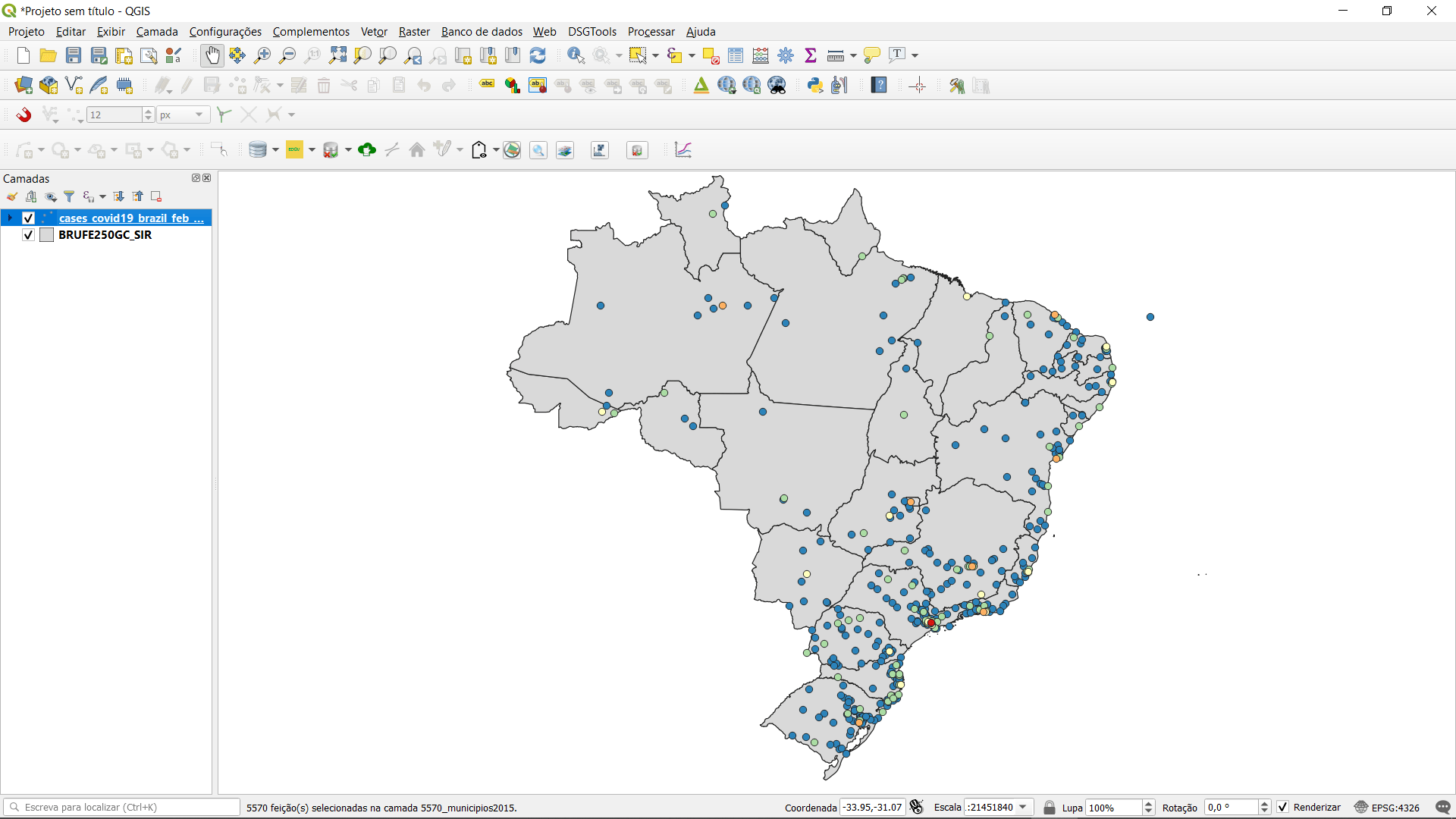Click the Zoom Full extent icon
Viewport: 1456px width, 819px height.
[x=337, y=55]
